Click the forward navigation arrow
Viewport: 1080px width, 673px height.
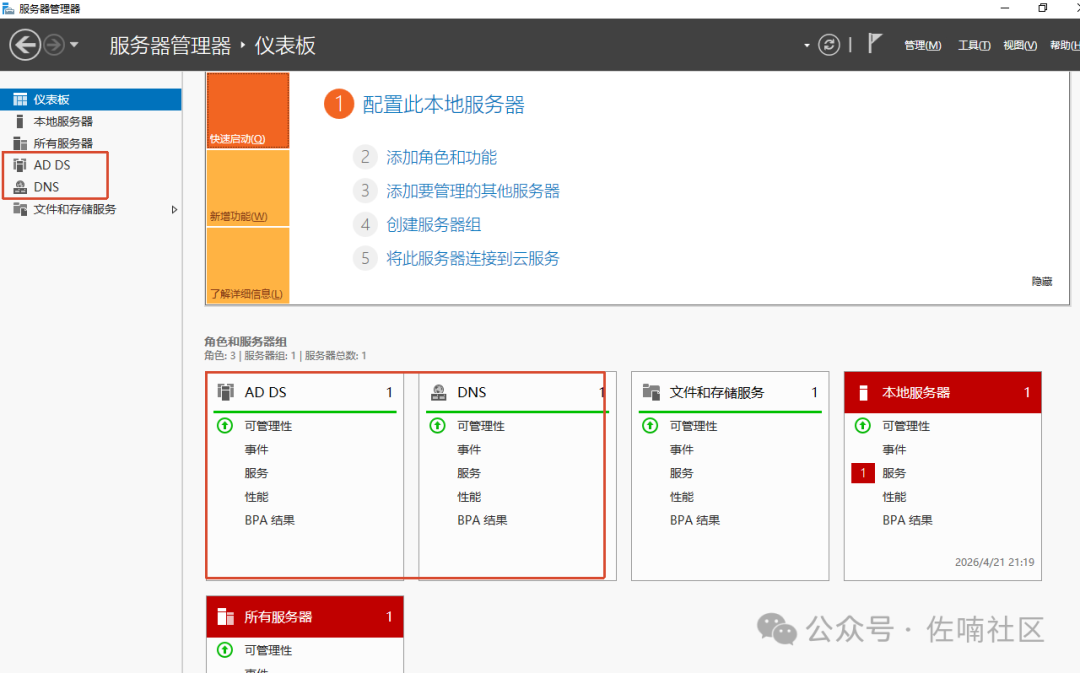(x=54, y=45)
